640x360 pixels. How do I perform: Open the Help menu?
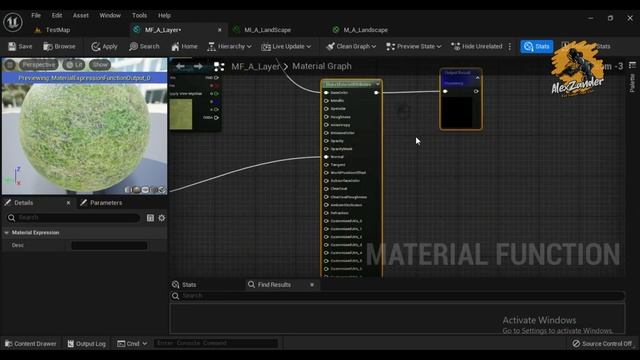(x=164, y=16)
